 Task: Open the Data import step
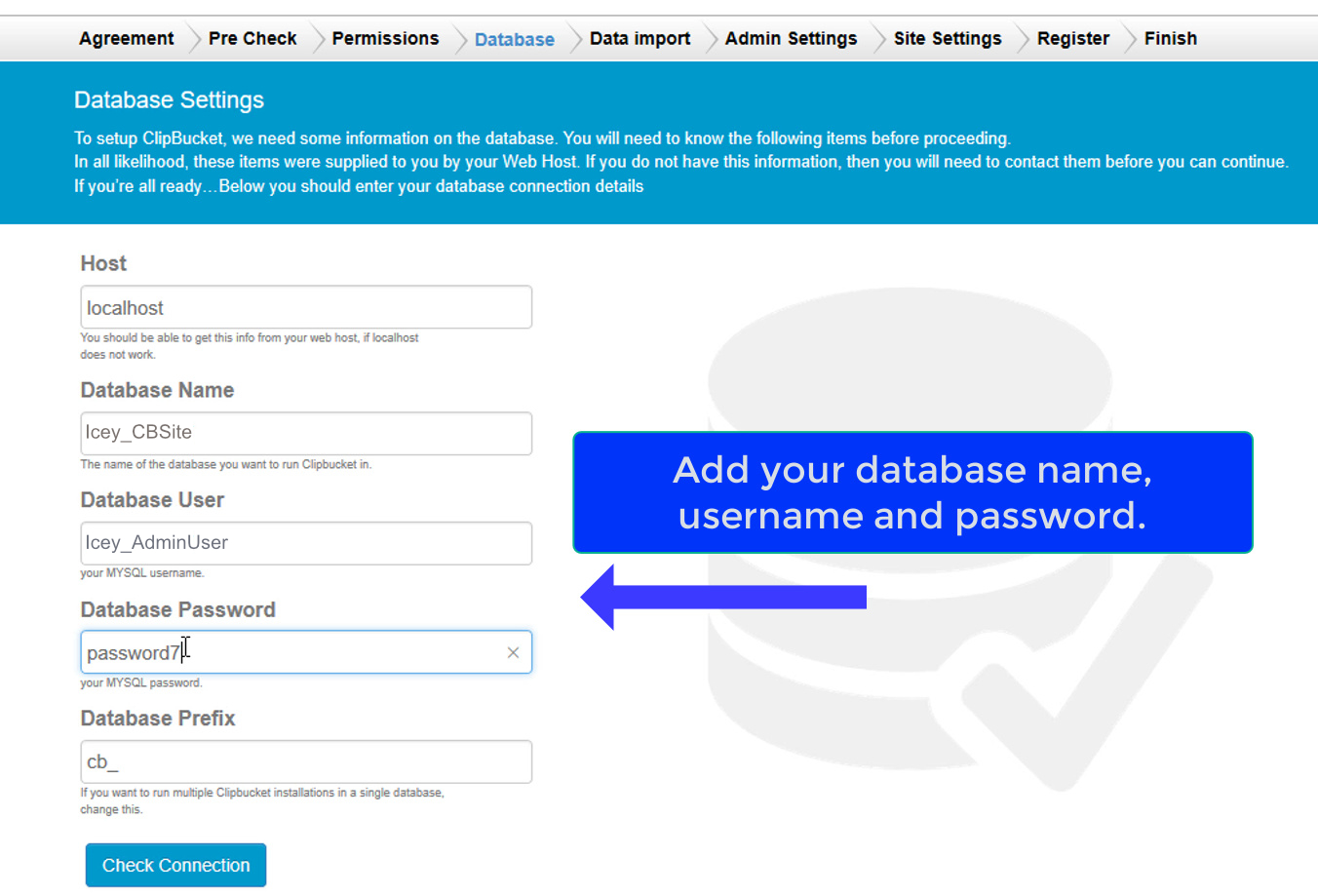coord(640,39)
